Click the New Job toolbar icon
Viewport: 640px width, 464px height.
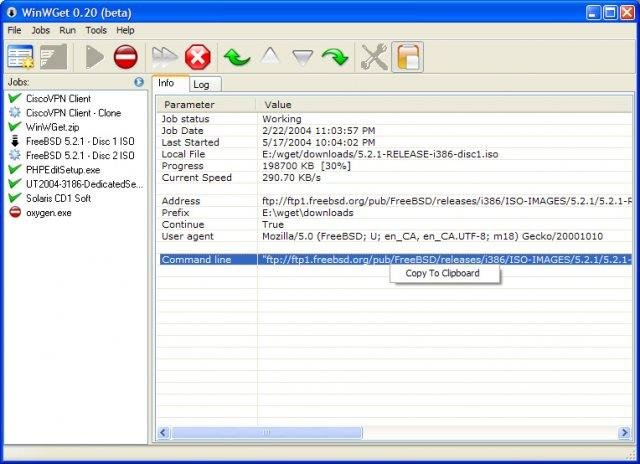pos(20,57)
